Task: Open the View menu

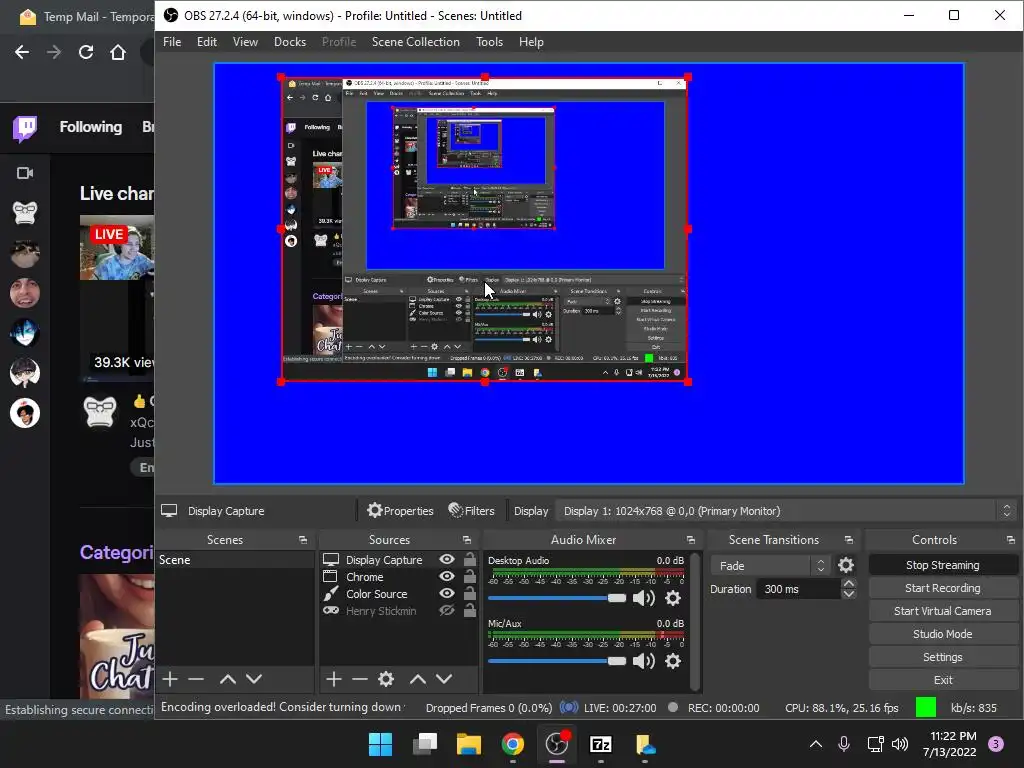Action: coord(246,42)
